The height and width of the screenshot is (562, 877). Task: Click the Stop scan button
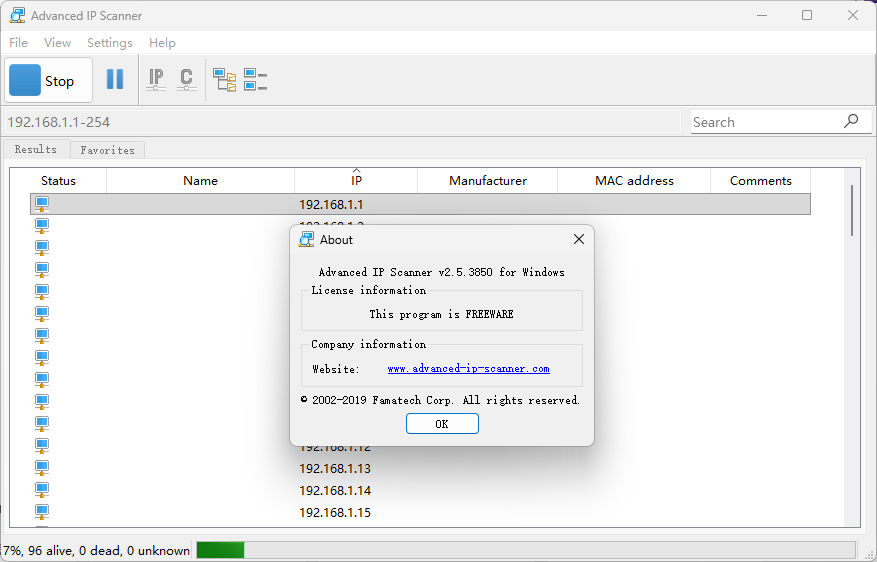click(49, 81)
